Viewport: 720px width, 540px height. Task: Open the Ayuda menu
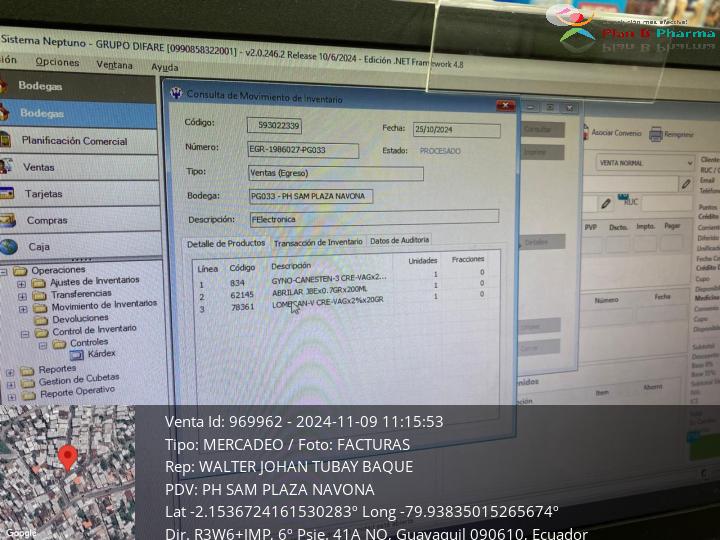click(x=164, y=67)
